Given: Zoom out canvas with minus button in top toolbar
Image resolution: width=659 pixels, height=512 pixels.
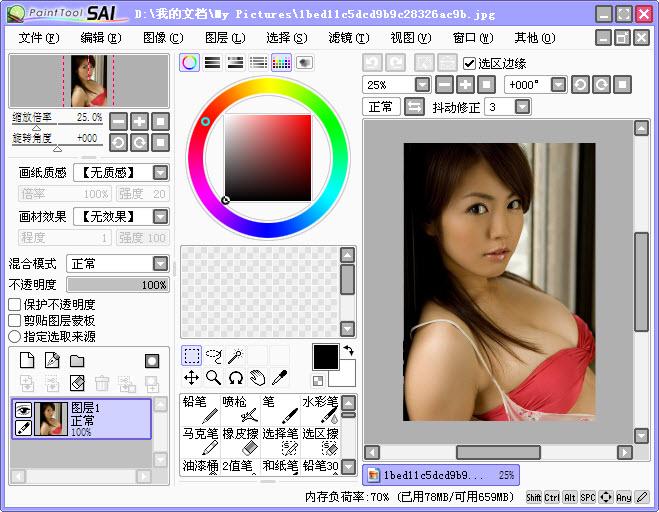Looking at the screenshot, I should click(x=444, y=84).
